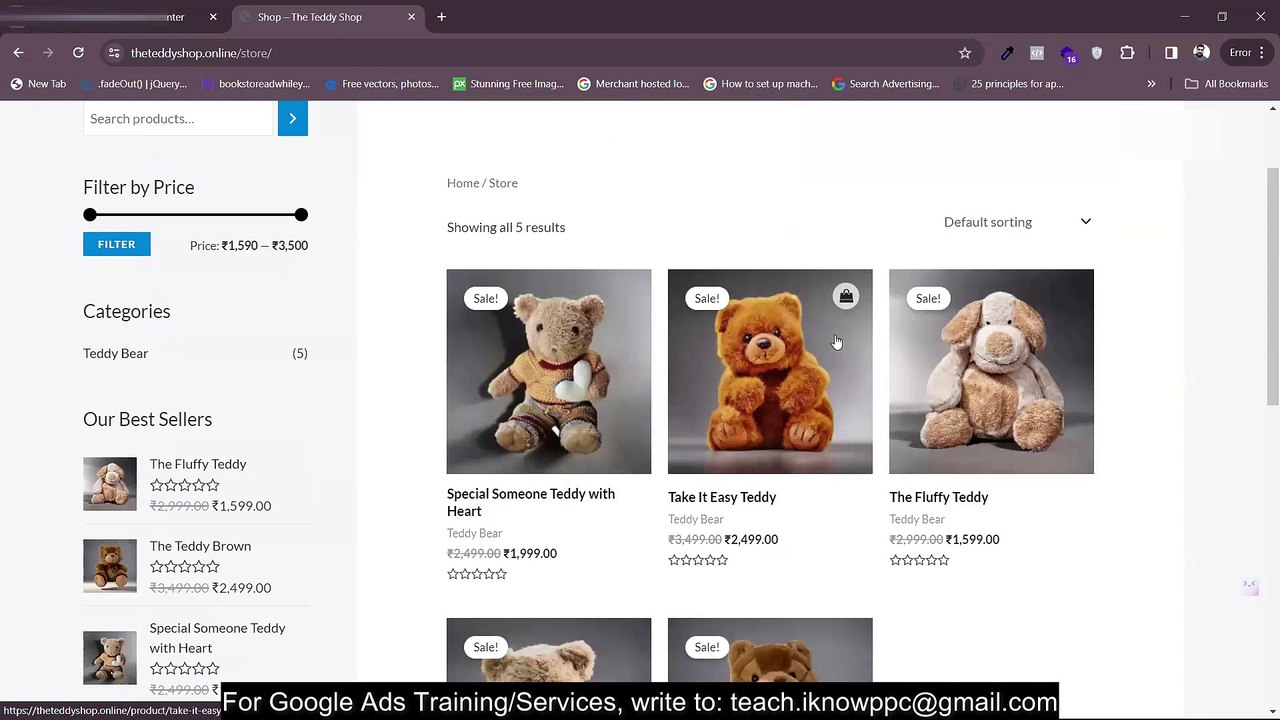Open Take It Easy Teddy title link
Viewport: 1280px width, 720px height.
pos(722,497)
